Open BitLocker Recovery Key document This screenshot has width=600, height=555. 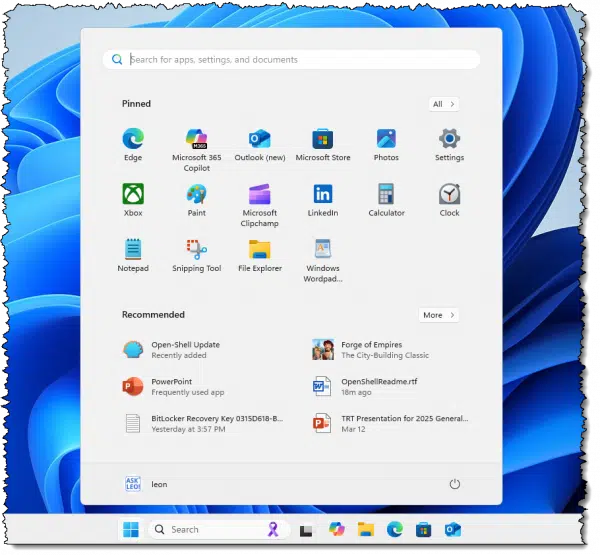click(203, 423)
